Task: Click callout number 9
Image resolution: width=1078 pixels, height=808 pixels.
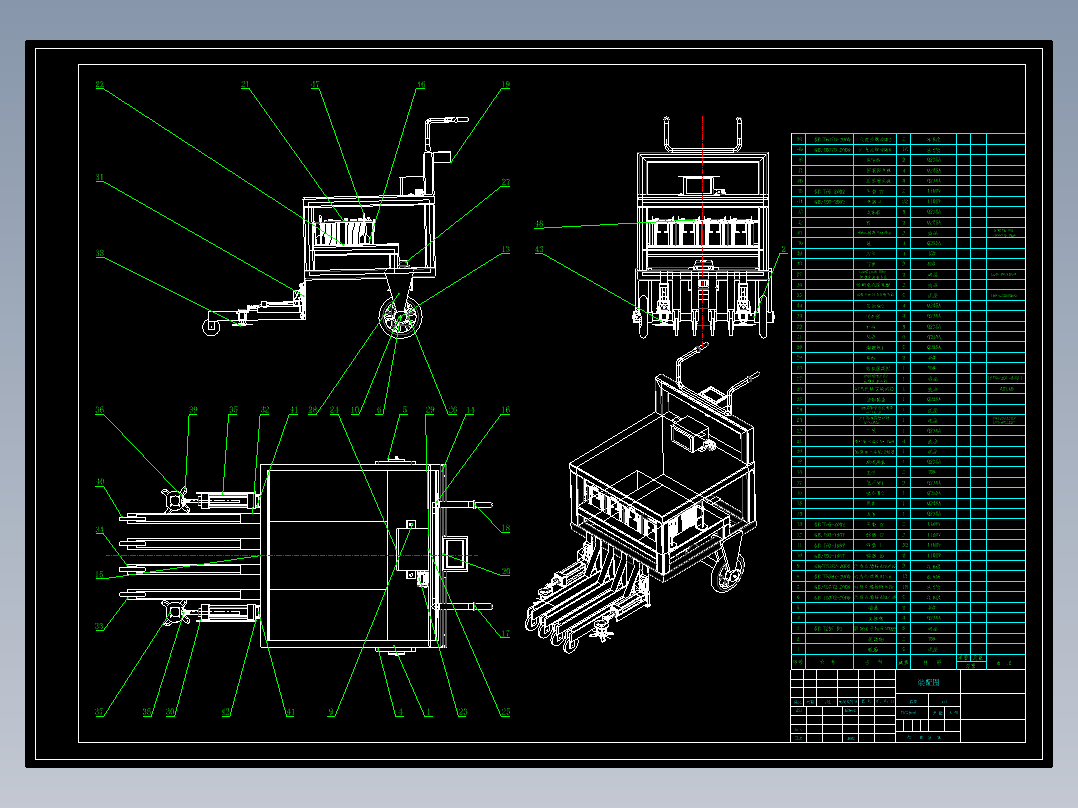Action: pos(331,712)
